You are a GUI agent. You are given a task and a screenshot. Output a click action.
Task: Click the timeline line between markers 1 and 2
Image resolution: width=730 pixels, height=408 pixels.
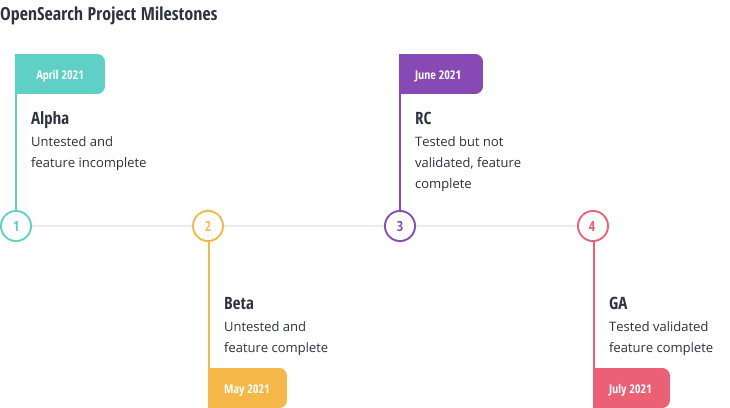112,226
